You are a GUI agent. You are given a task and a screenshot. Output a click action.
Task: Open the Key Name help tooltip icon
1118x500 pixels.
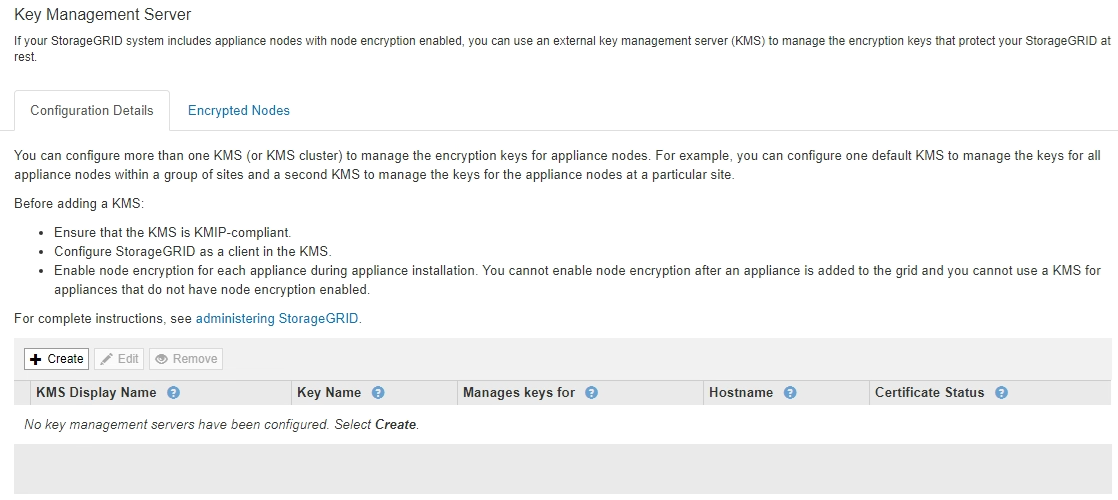(x=378, y=393)
